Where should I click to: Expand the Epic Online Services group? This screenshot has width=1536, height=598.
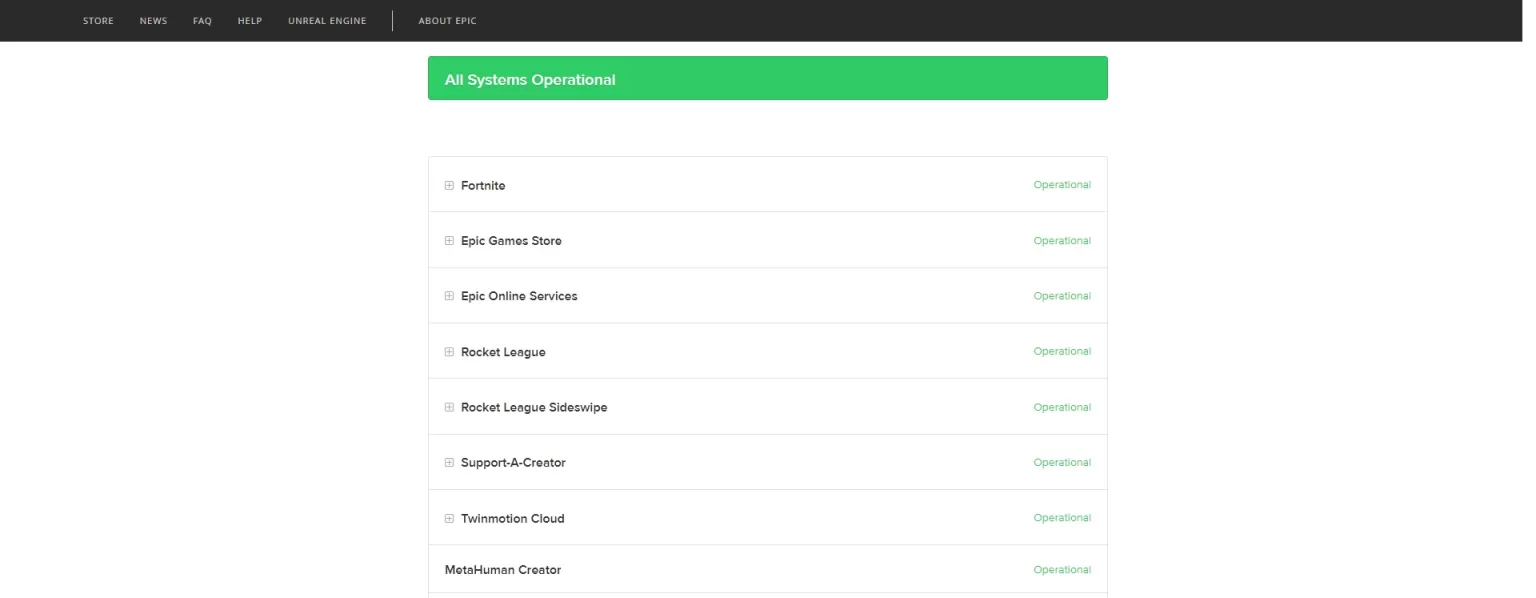[449, 296]
